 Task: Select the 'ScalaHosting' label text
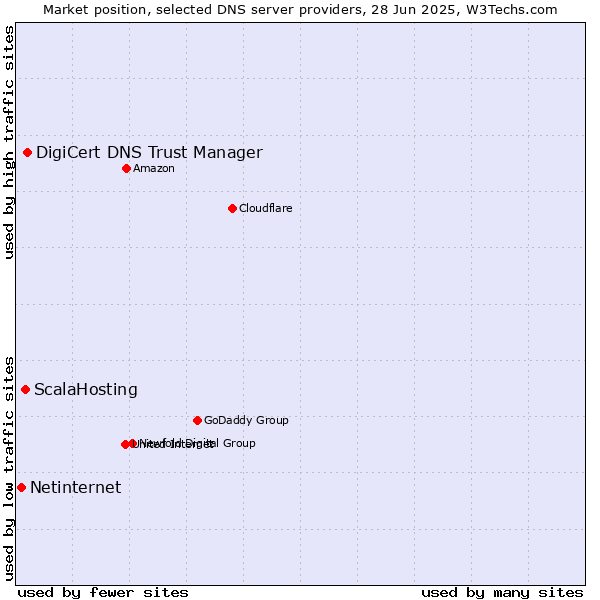[86, 390]
